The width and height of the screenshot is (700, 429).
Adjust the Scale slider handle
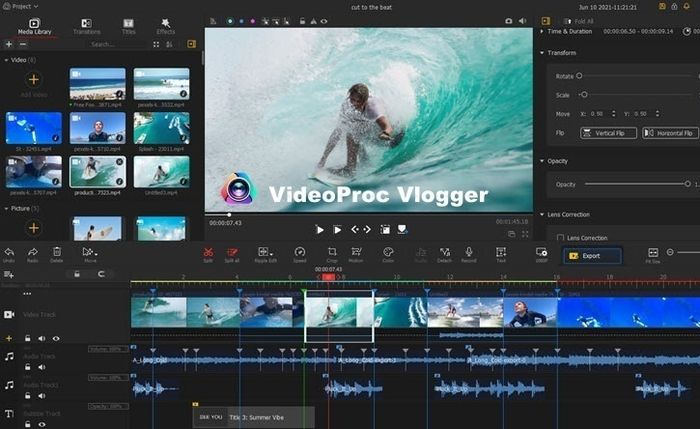tap(584, 95)
